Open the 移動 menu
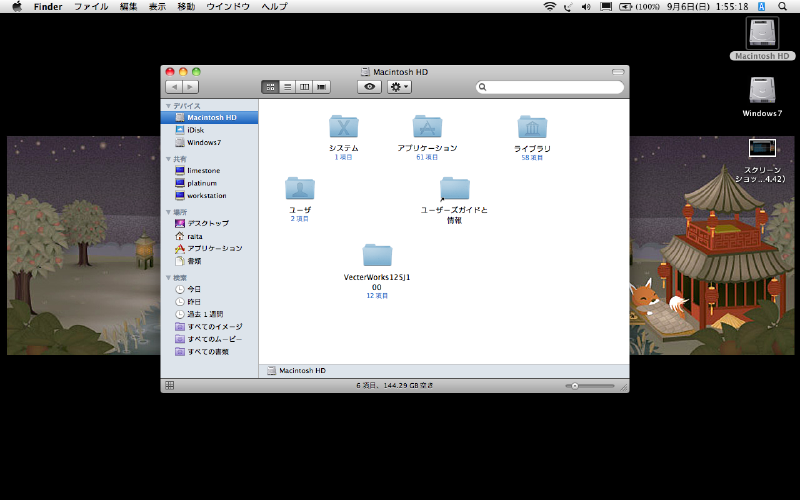The height and width of the screenshot is (500, 800). coord(186,7)
